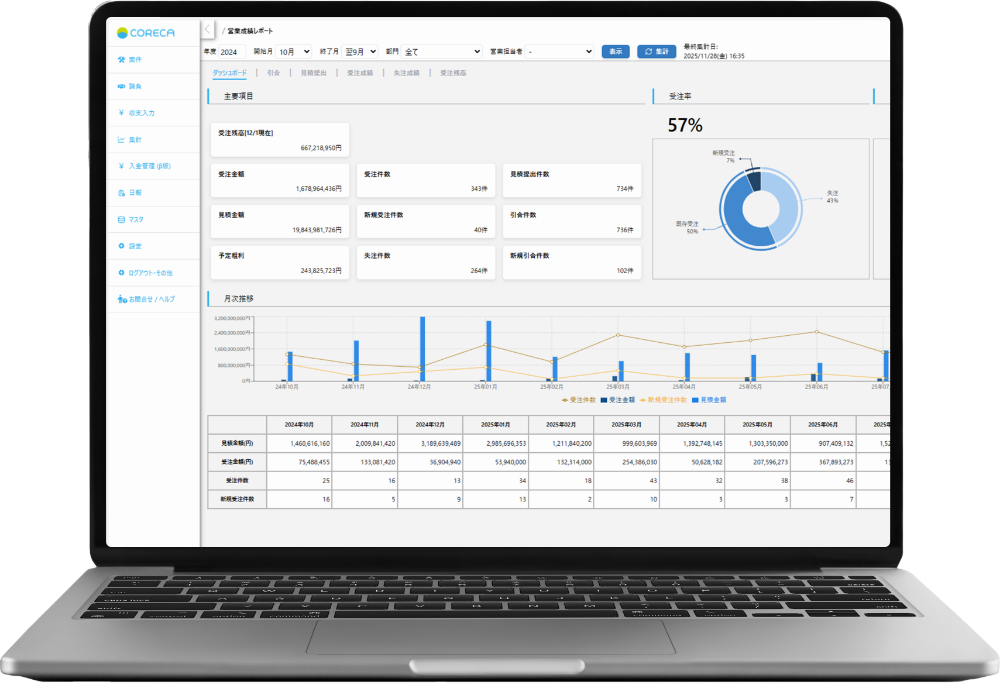Open the 営業担当者 dropdown

(560, 51)
